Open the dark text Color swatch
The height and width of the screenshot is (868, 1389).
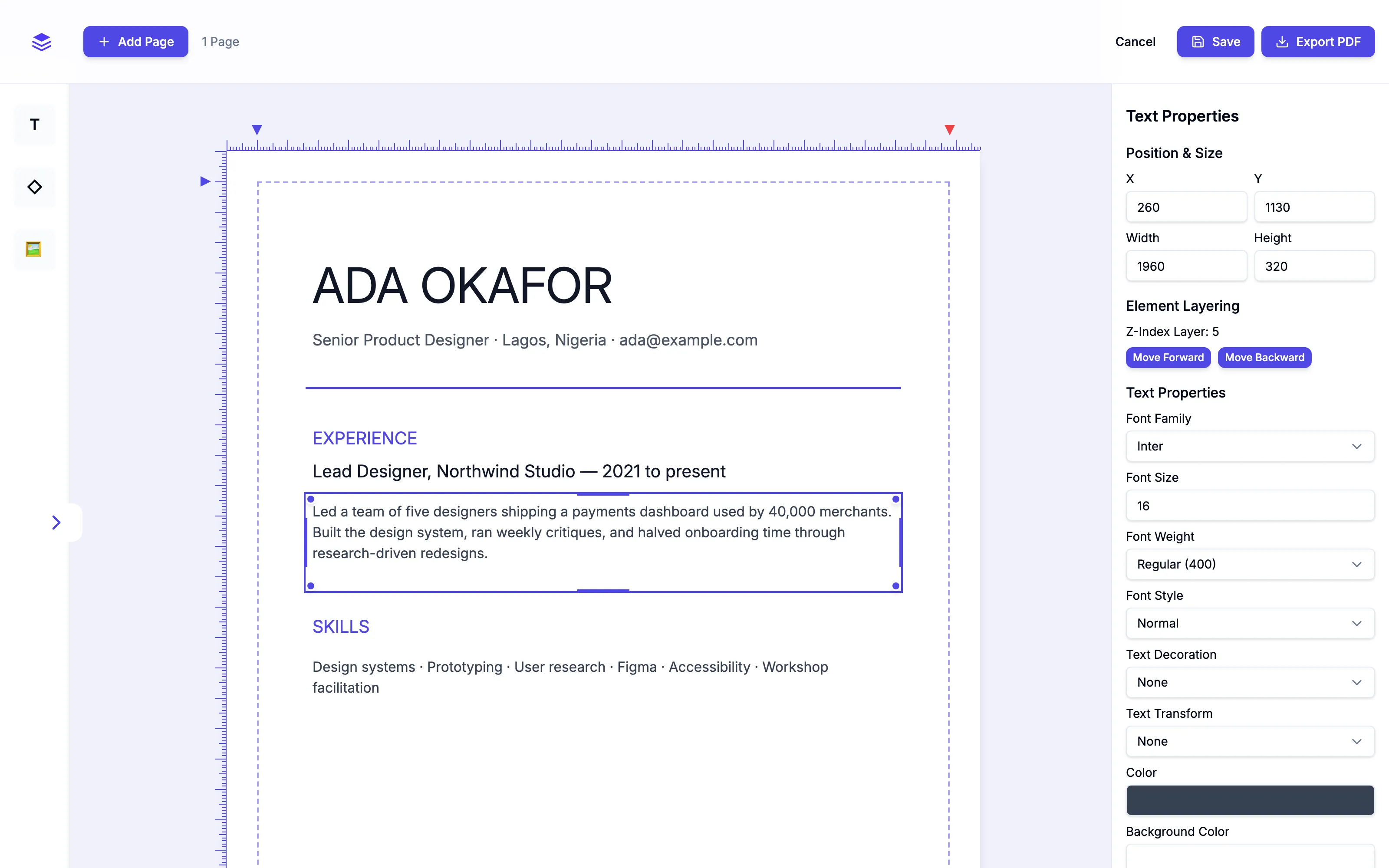(x=1250, y=800)
